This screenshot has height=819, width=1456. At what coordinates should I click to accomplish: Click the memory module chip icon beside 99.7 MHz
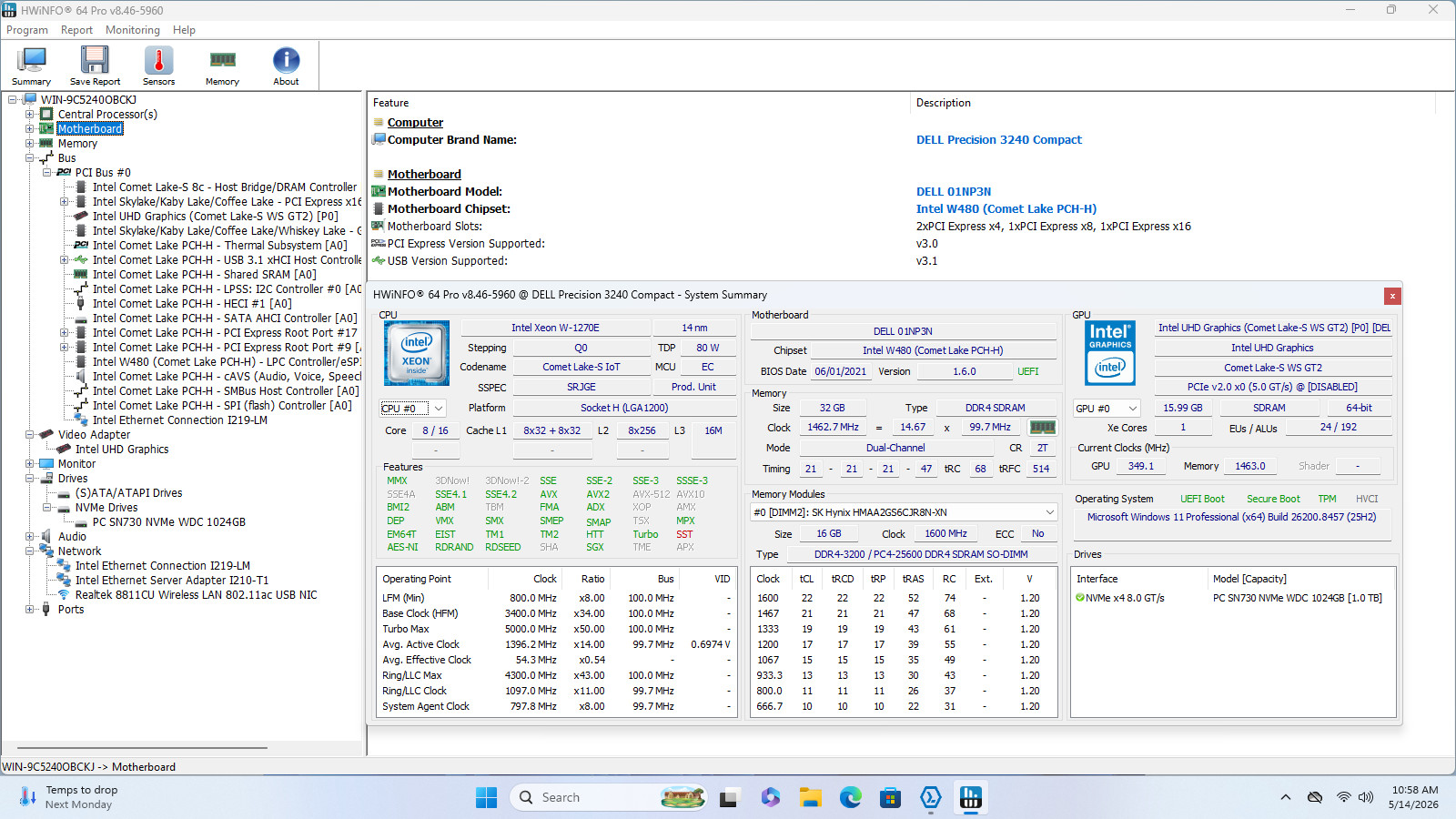pyautogui.click(x=1042, y=427)
